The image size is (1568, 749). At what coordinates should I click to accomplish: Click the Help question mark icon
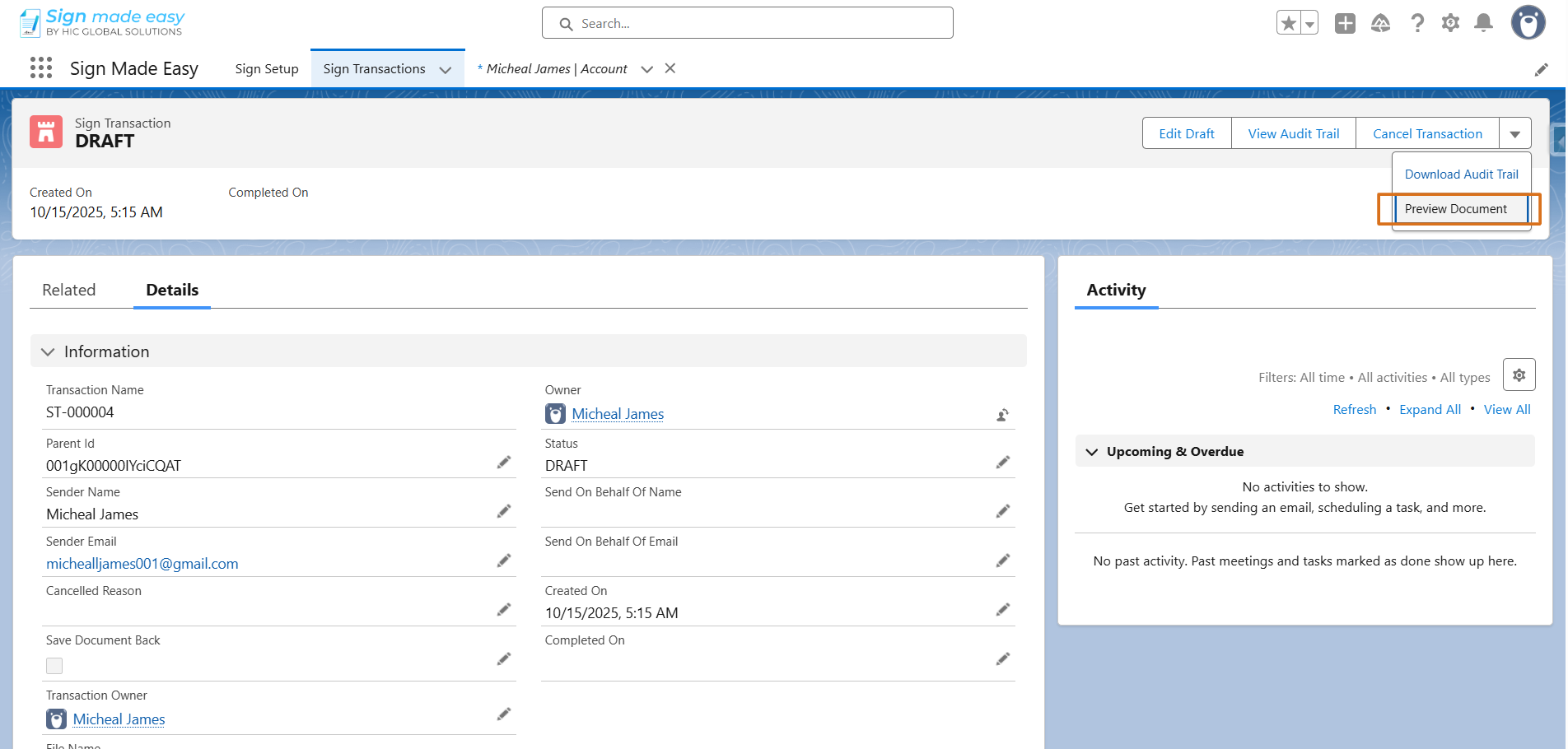point(1416,23)
